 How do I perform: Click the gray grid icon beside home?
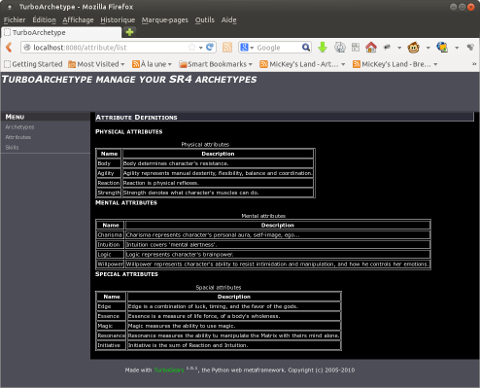click(x=356, y=47)
